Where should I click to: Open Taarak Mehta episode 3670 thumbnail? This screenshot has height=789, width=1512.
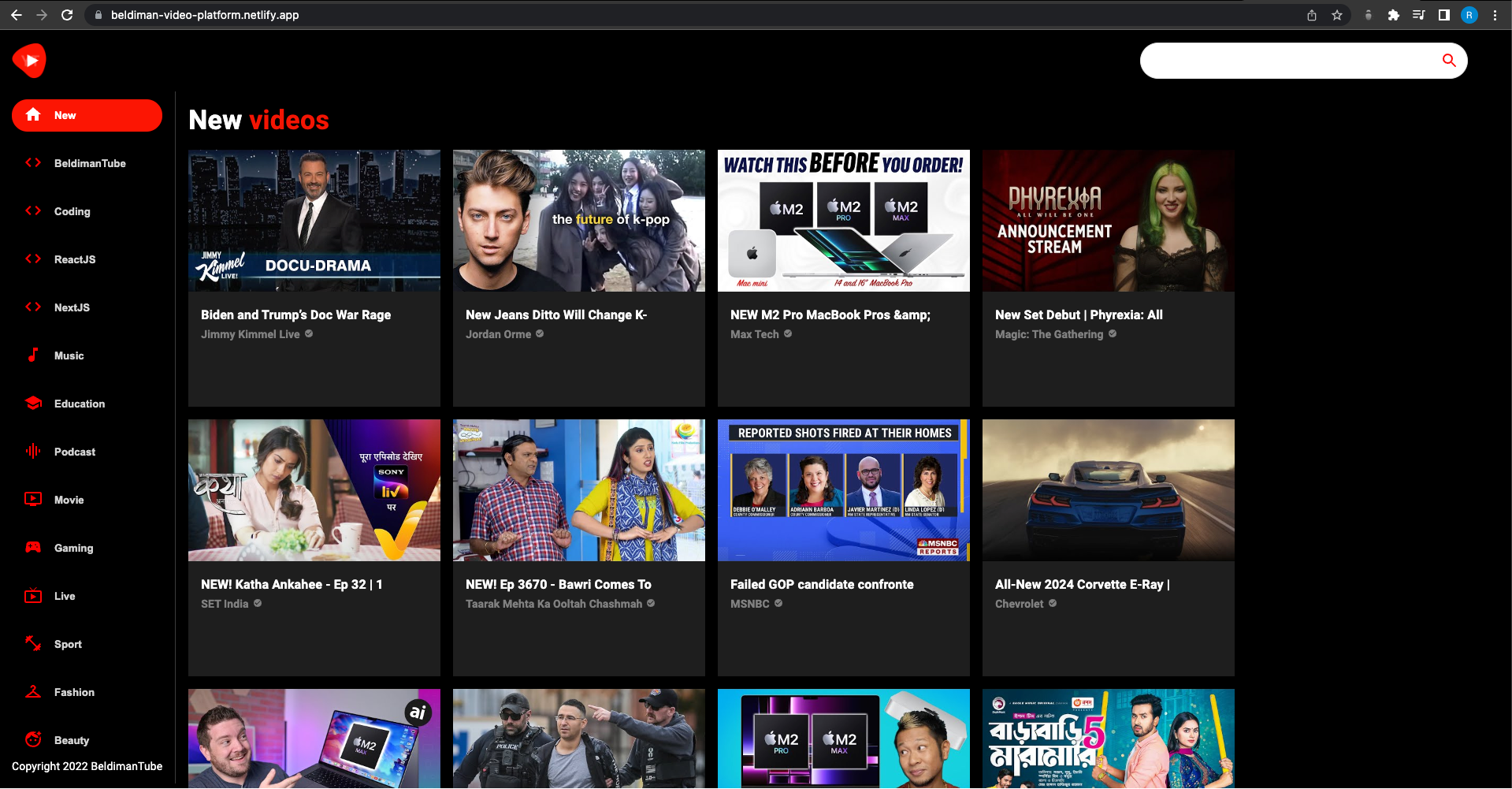(579, 490)
